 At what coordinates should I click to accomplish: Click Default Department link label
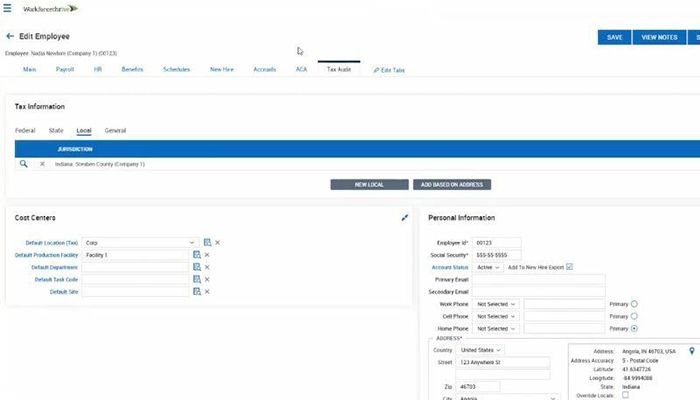coord(54,267)
